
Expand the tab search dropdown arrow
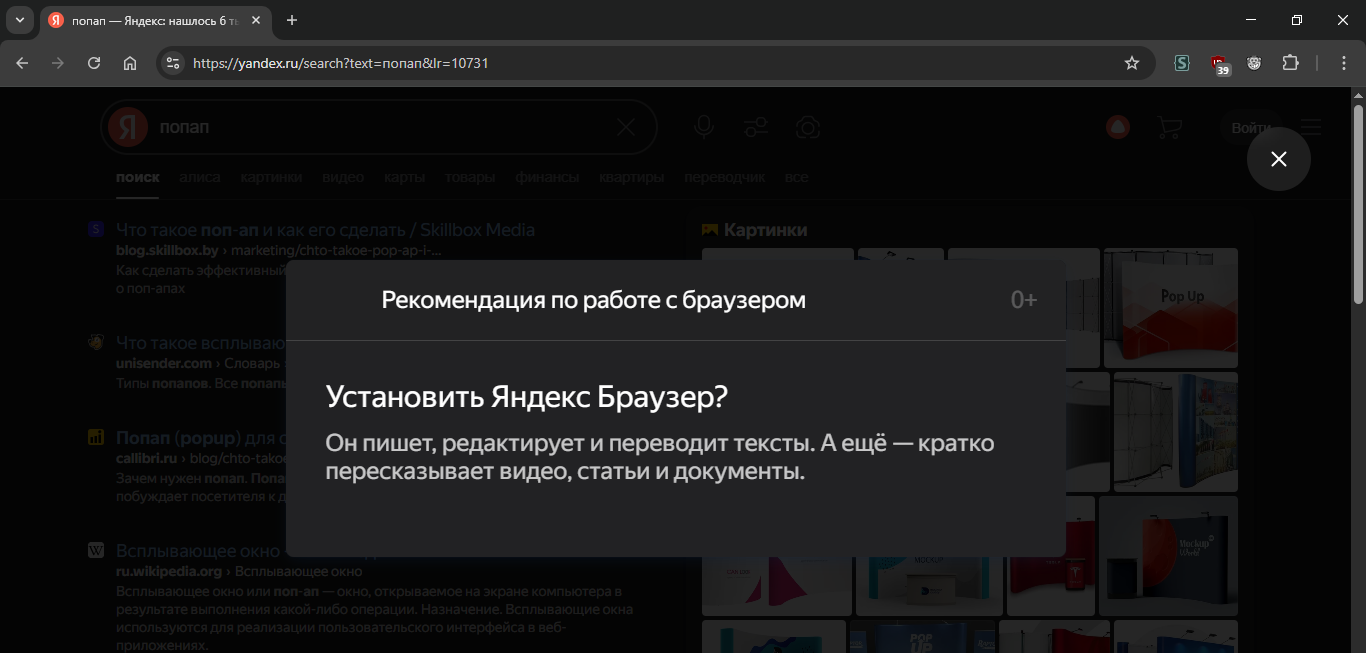[19, 20]
